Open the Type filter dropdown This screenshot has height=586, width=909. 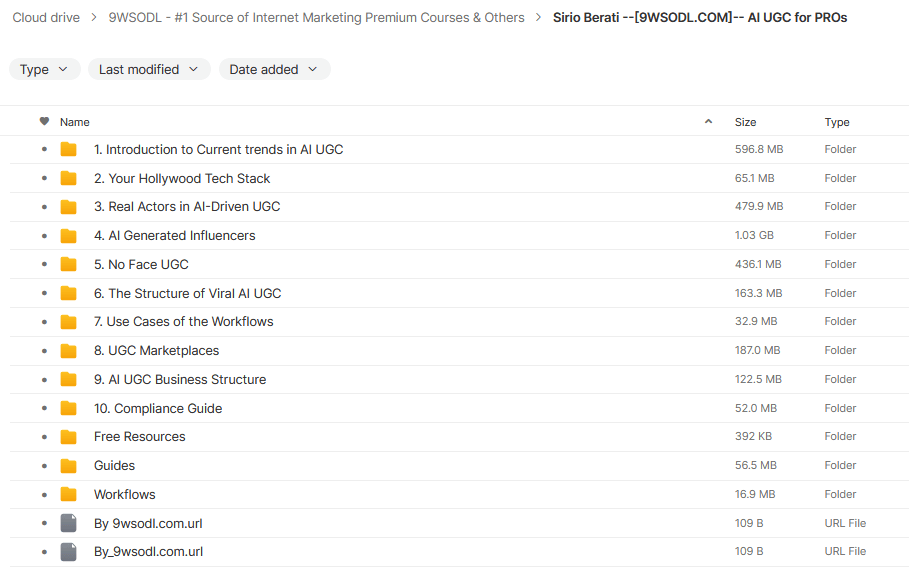pos(44,69)
